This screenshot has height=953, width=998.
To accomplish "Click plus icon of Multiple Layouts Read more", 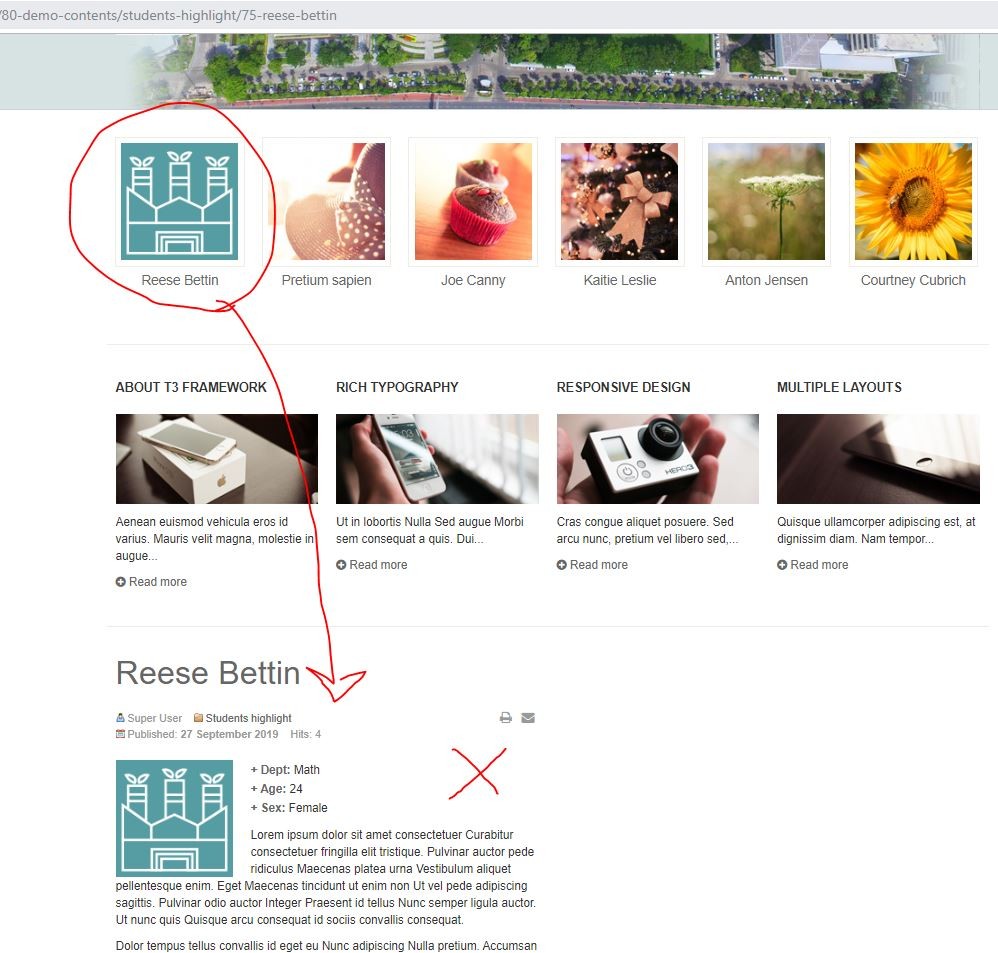I will click(782, 565).
